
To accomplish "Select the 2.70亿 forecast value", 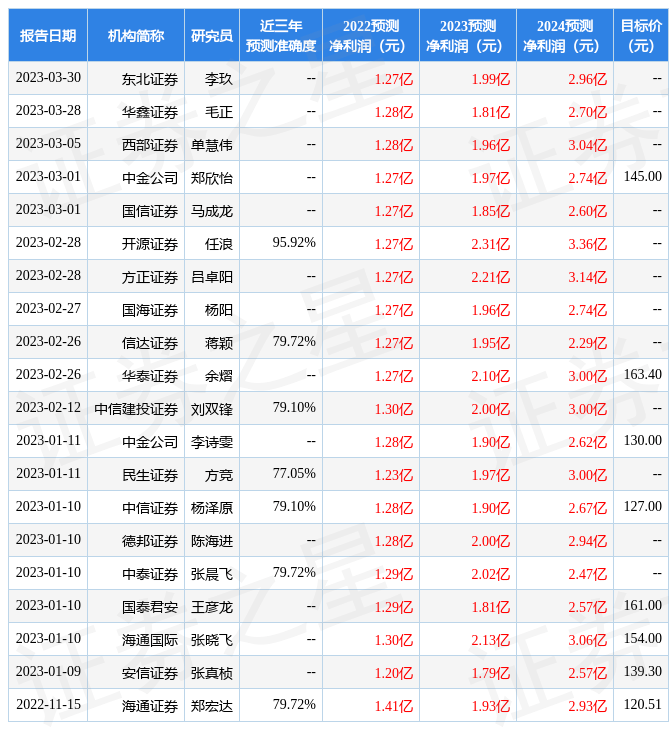I will pyautogui.click(x=588, y=112).
